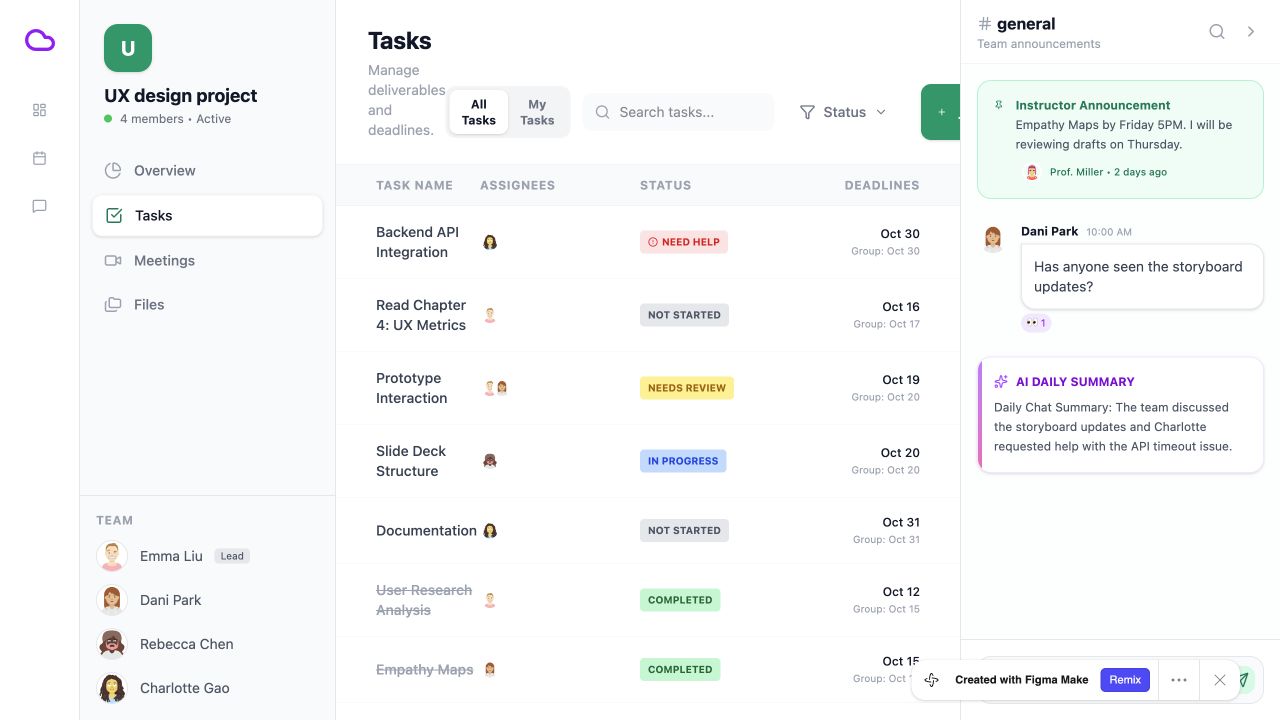Click assignee avatar on Read Chapter 4 row

(490, 315)
